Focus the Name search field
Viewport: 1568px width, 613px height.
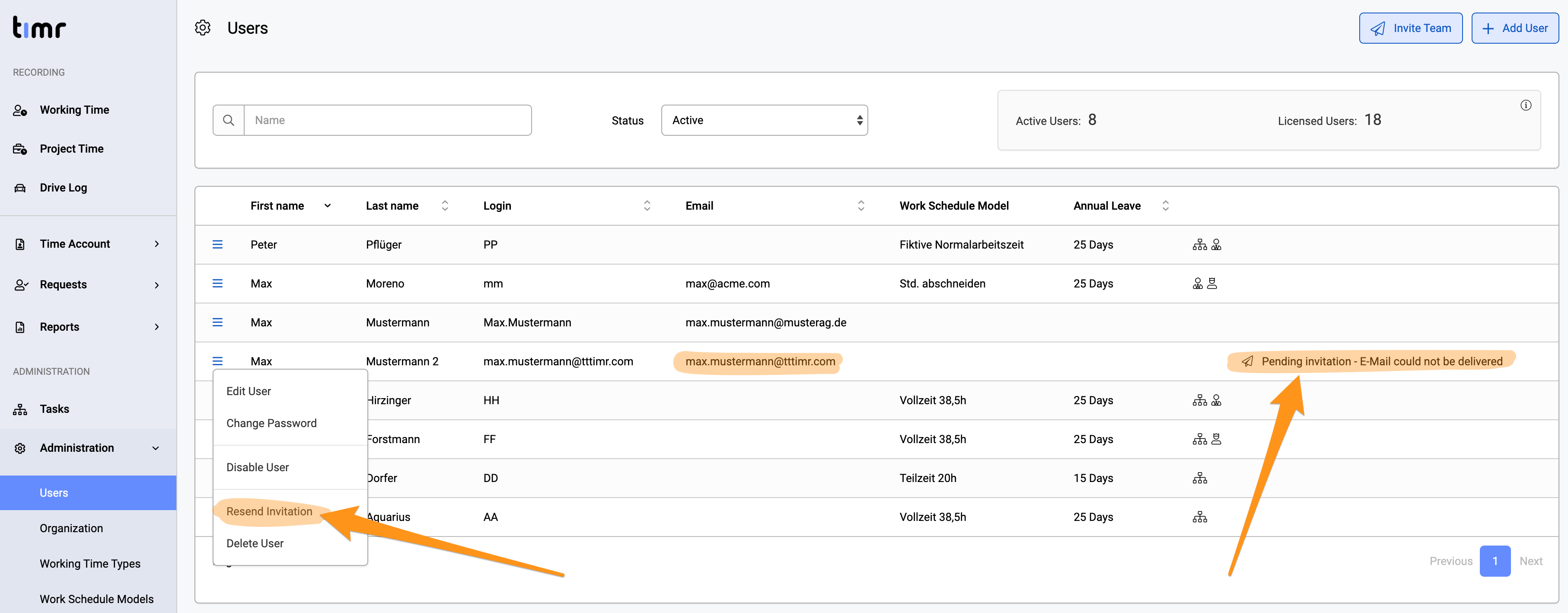388,120
